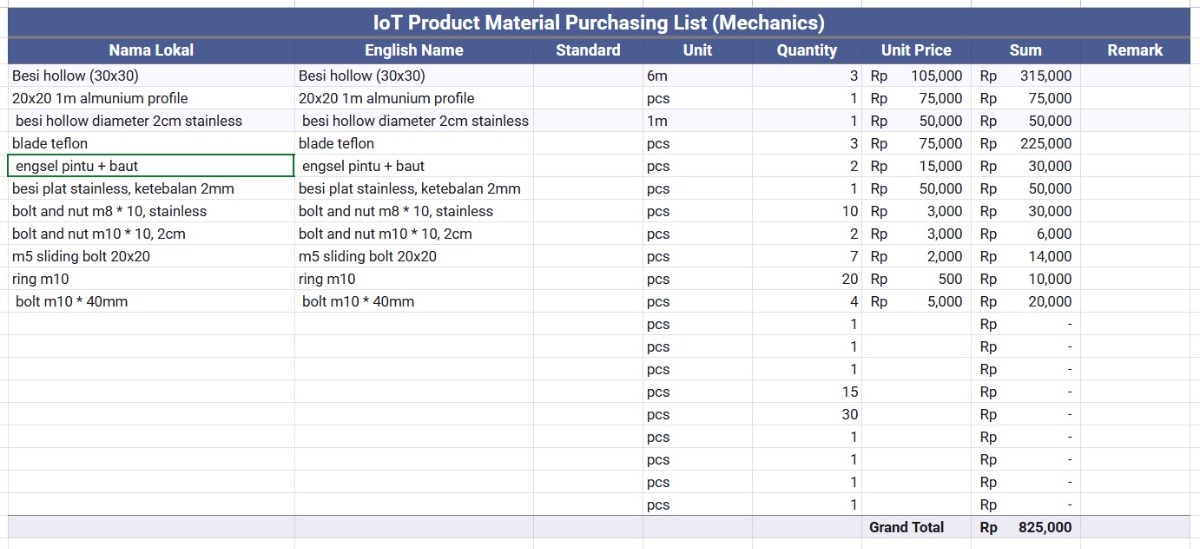Select Unit cell 6m
This screenshot has width=1200, height=549.
coord(697,76)
